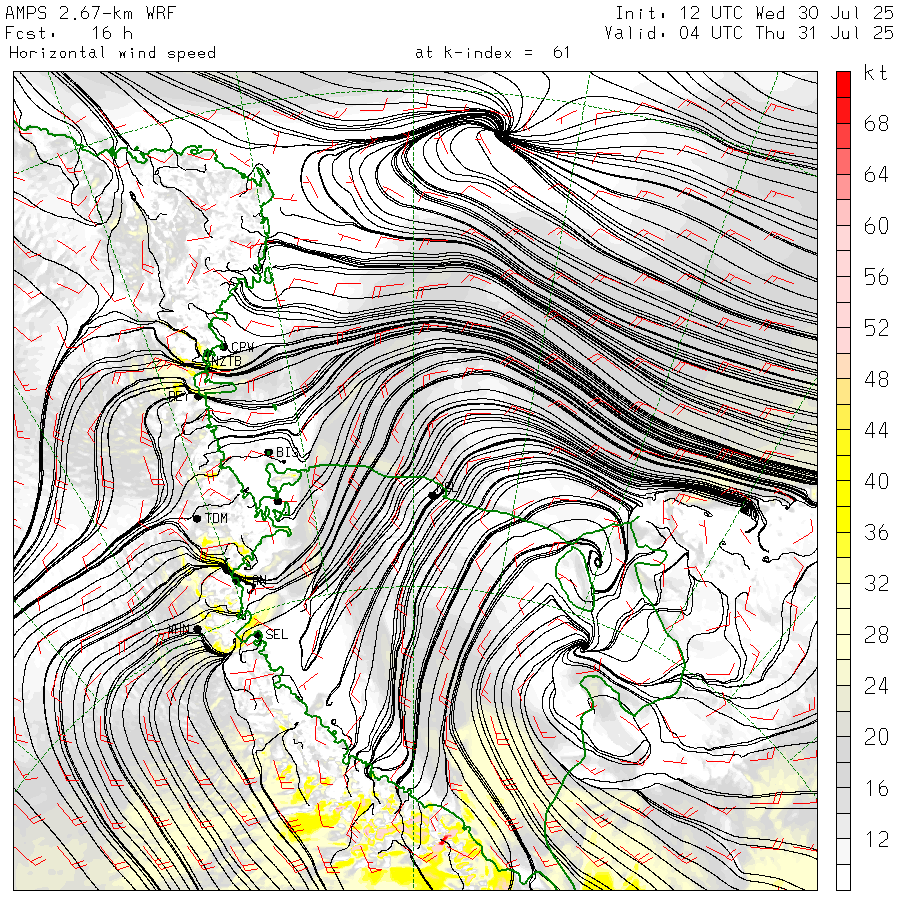Click the "AMPS 2.67-km WRF" title text

[90, 13]
